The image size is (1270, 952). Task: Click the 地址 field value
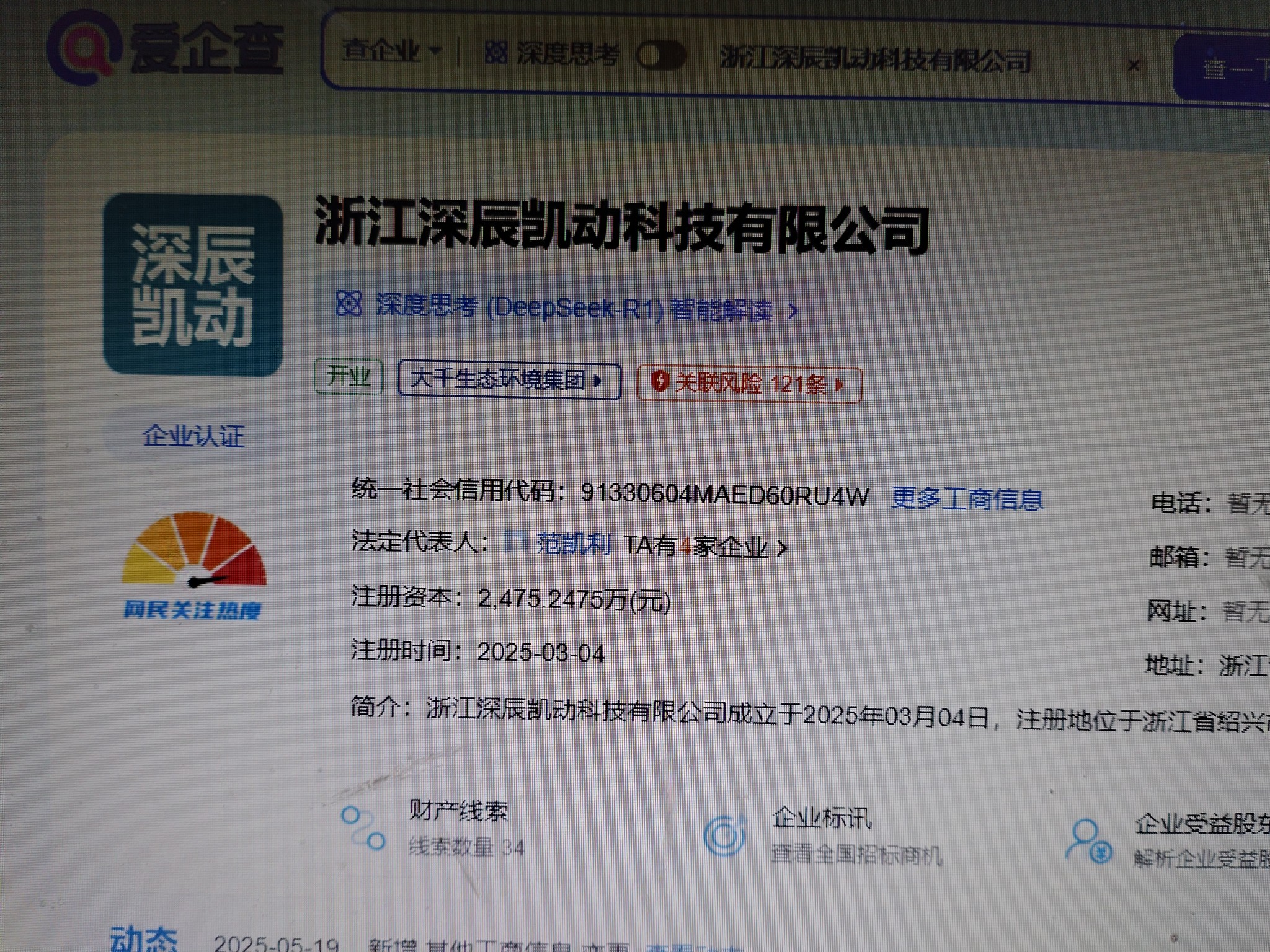pos(1244,666)
